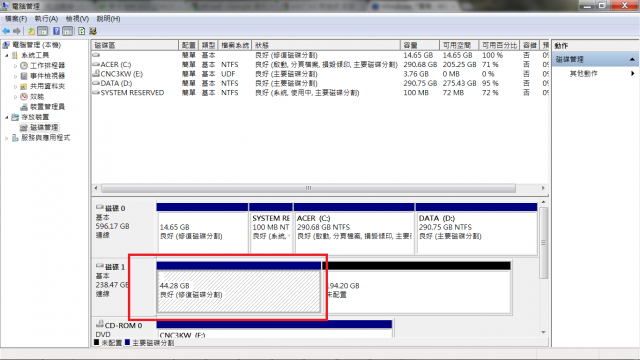Image resolution: width=640 pixels, height=360 pixels.
Task: Toggle the show/hide action pane toolbar icon
Action: pos(68,31)
